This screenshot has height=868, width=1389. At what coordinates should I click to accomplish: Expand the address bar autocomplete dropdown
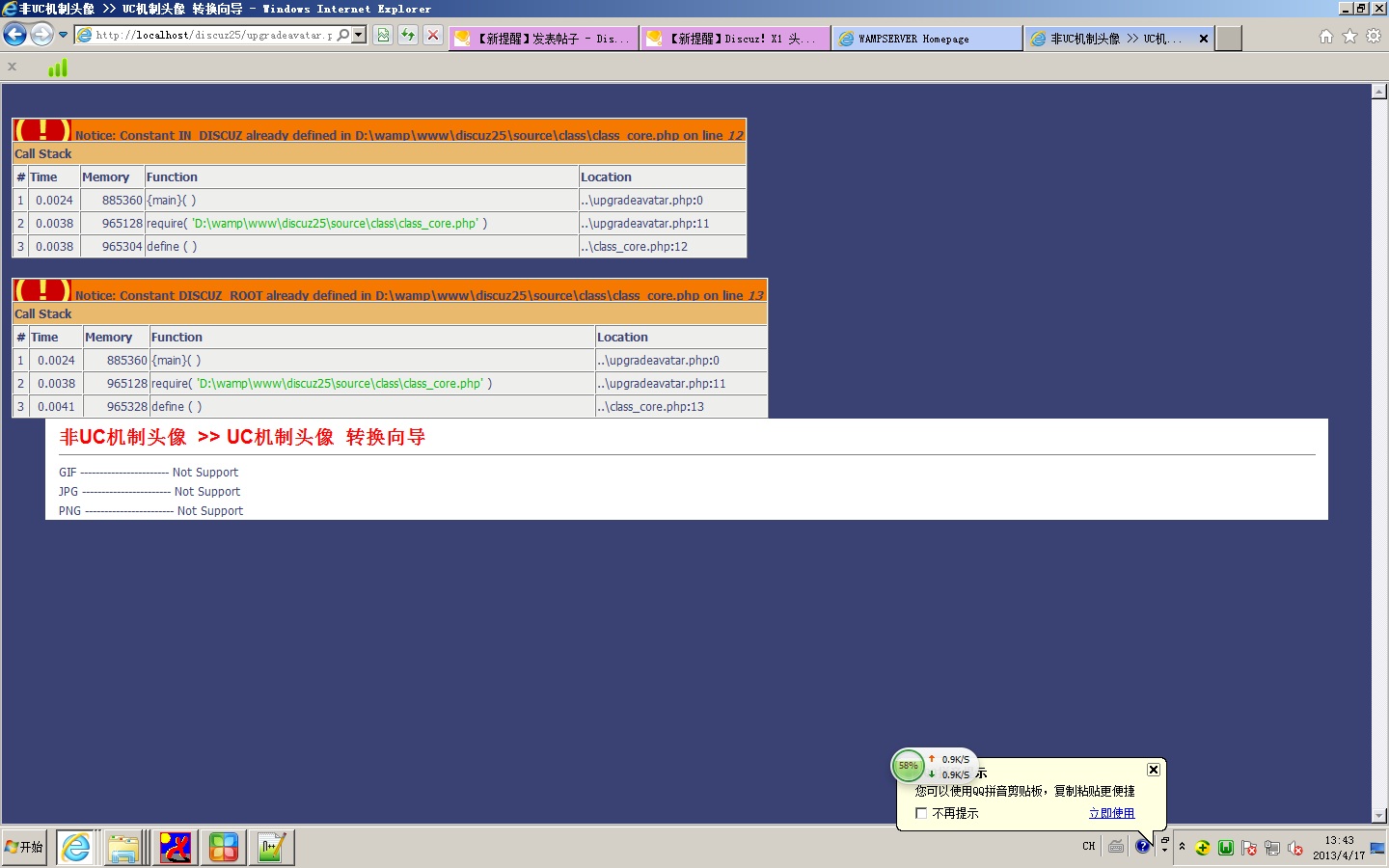360,36
